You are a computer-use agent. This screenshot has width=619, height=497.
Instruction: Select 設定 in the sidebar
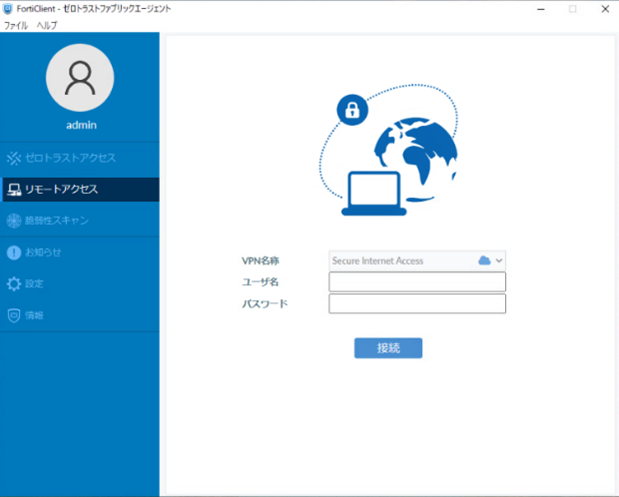(80, 284)
